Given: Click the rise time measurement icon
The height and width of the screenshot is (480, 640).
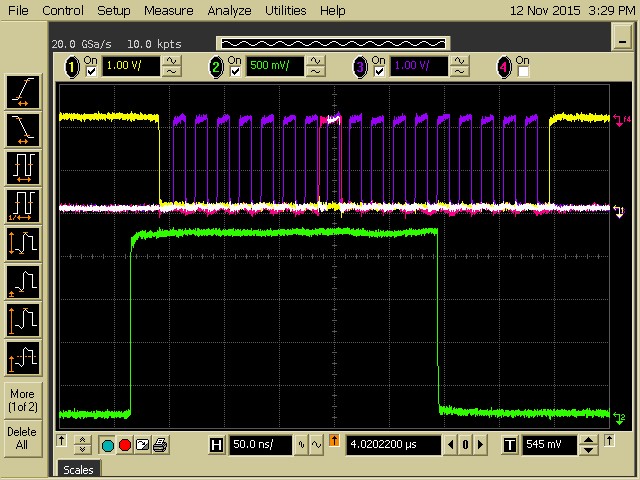Looking at the screenshot, I should click(x=23, y=93).
